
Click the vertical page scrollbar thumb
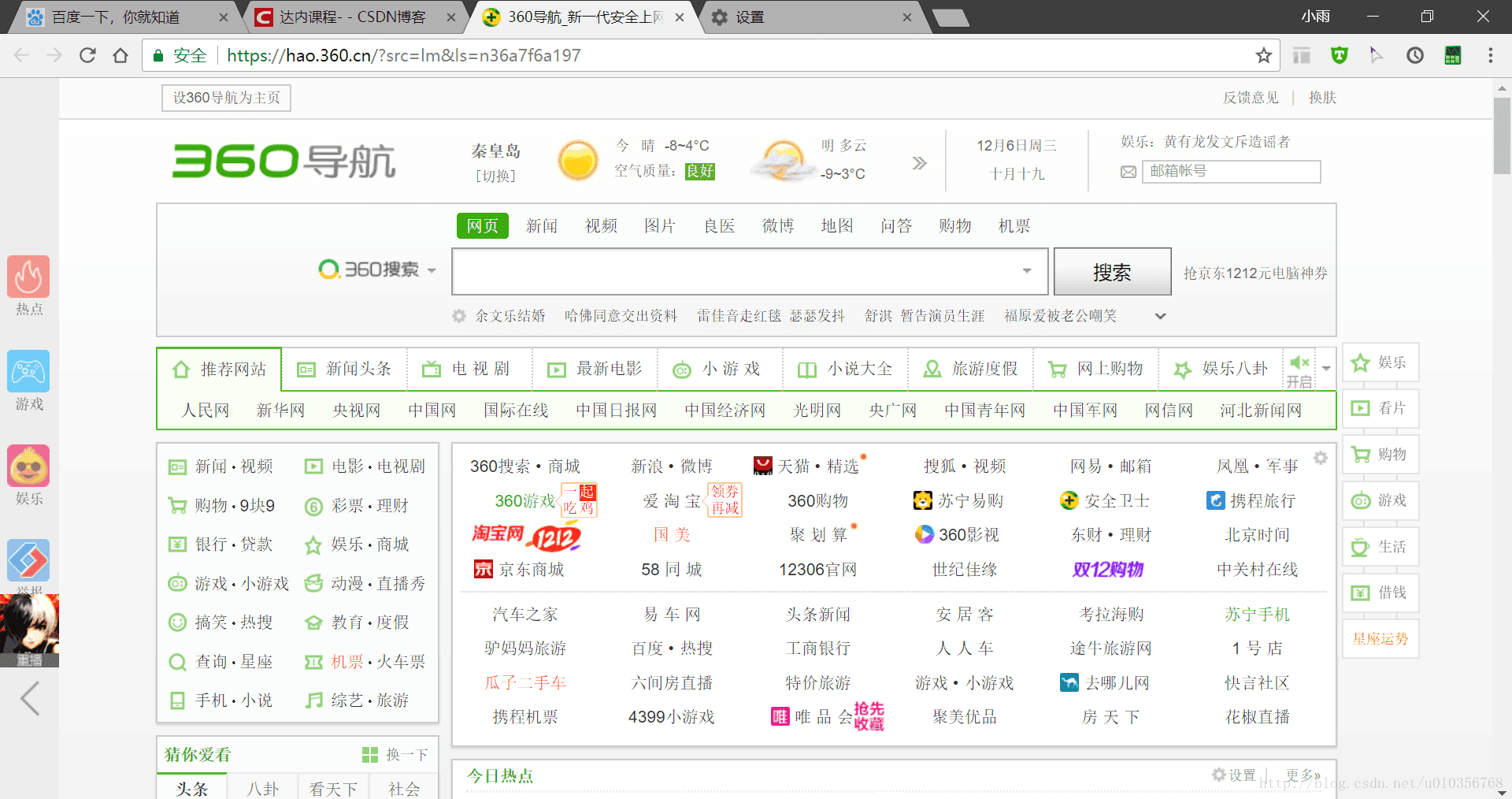[x=1502, y=134]
